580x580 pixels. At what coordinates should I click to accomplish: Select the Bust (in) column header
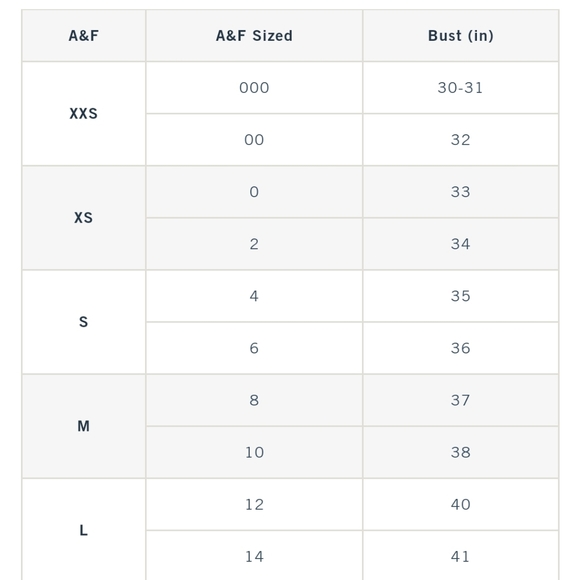tap(461, 36)
